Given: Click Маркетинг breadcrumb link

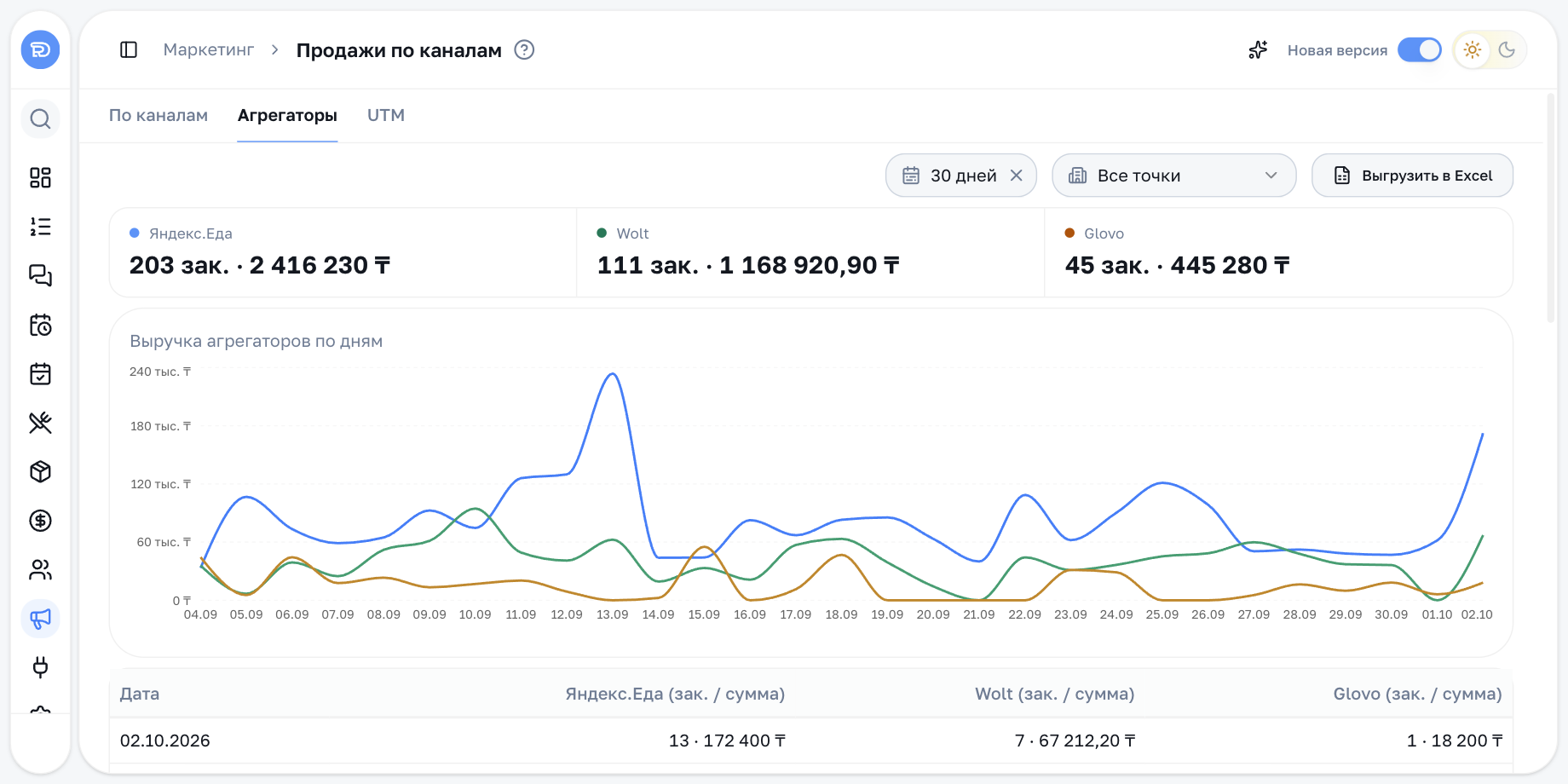Looking at the screenshot, I should pyautogui.click(x=209, y=50).
